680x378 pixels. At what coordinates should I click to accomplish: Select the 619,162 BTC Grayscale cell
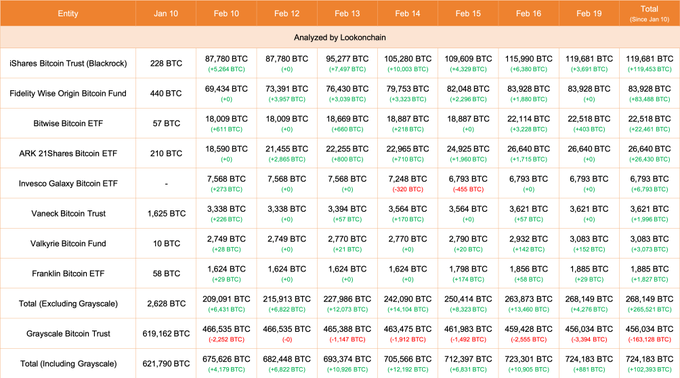coord(166,334)
